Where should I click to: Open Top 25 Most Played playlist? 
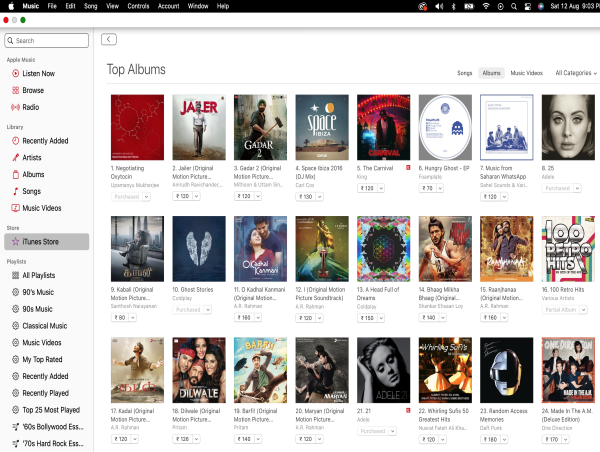[x=47, y=410]
